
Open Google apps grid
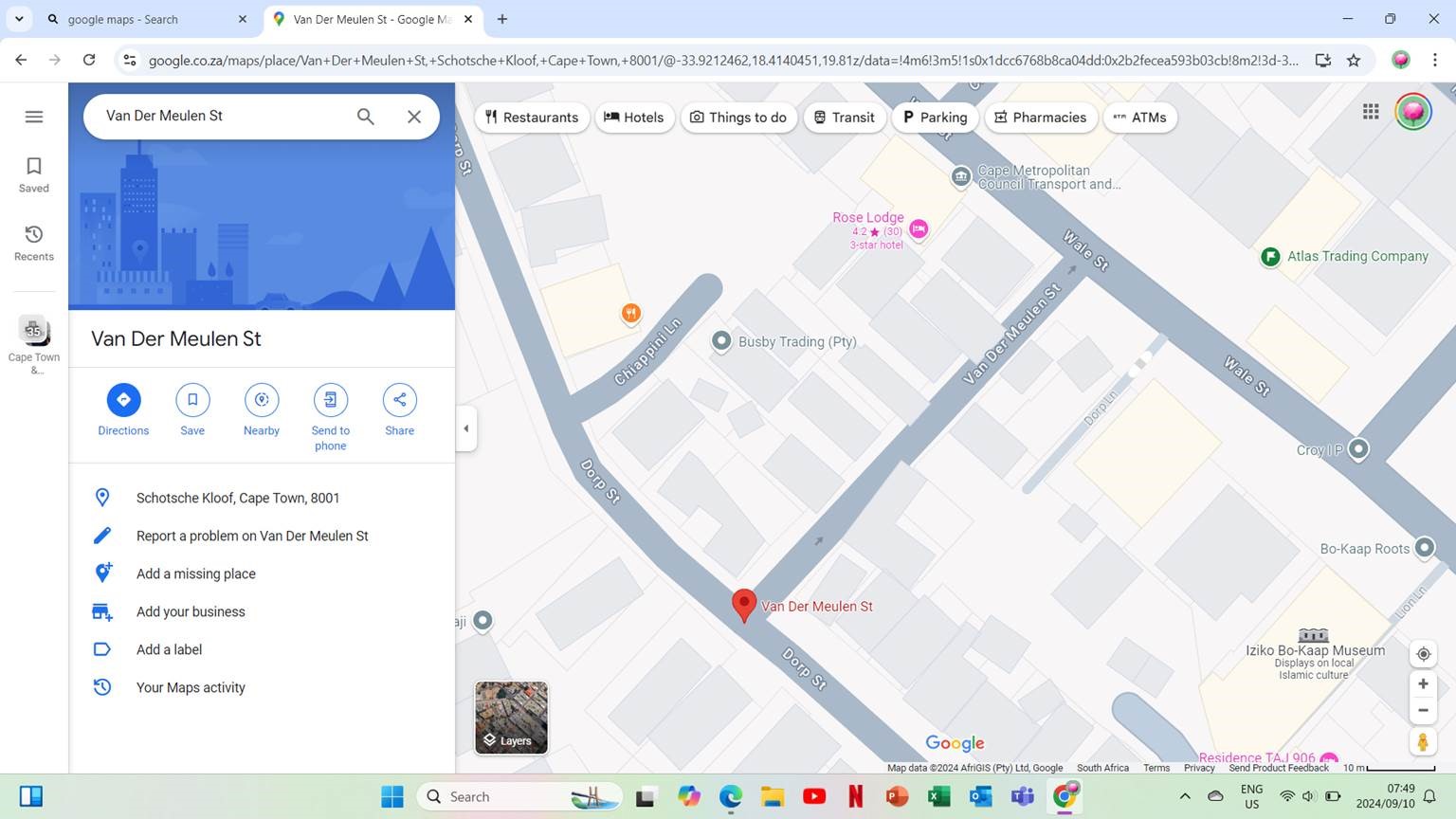[1371, 112]
